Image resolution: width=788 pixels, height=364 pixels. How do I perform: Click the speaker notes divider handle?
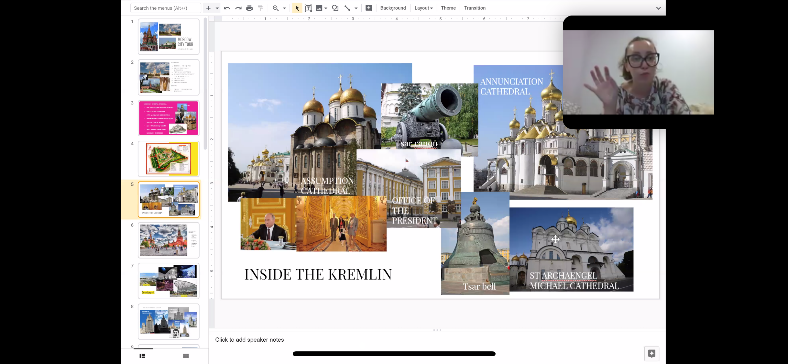pyautogui.click(x=437, y=330)
